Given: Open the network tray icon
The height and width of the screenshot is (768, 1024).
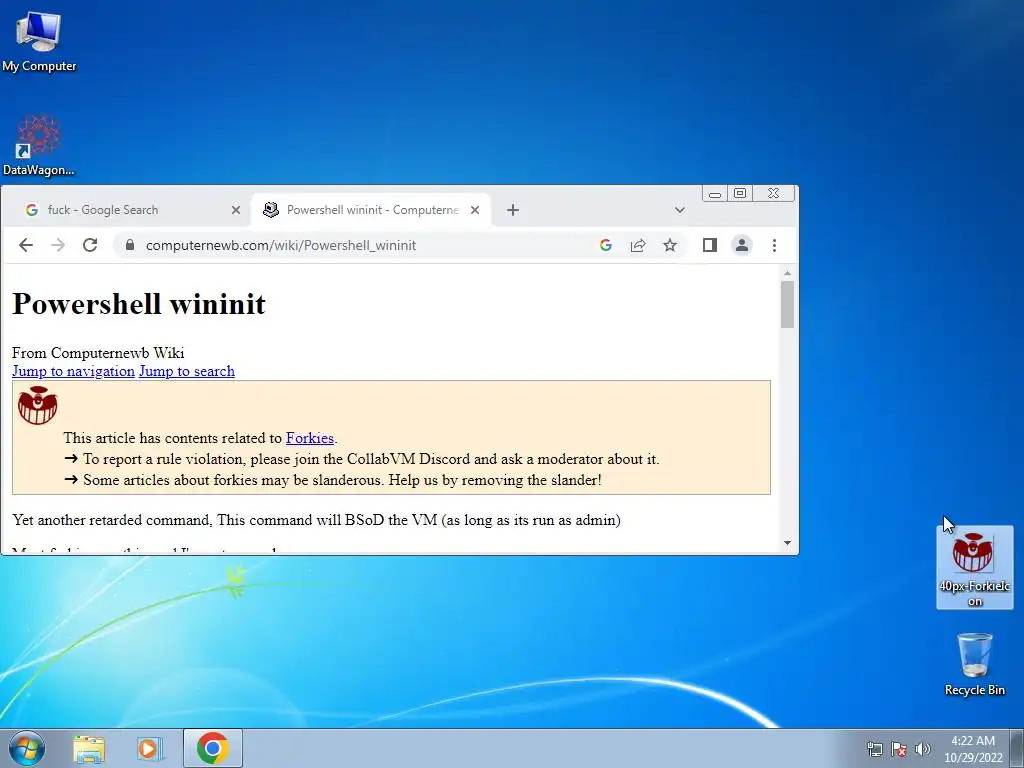Looking at the screenshot, I should (x=874, y=749).
